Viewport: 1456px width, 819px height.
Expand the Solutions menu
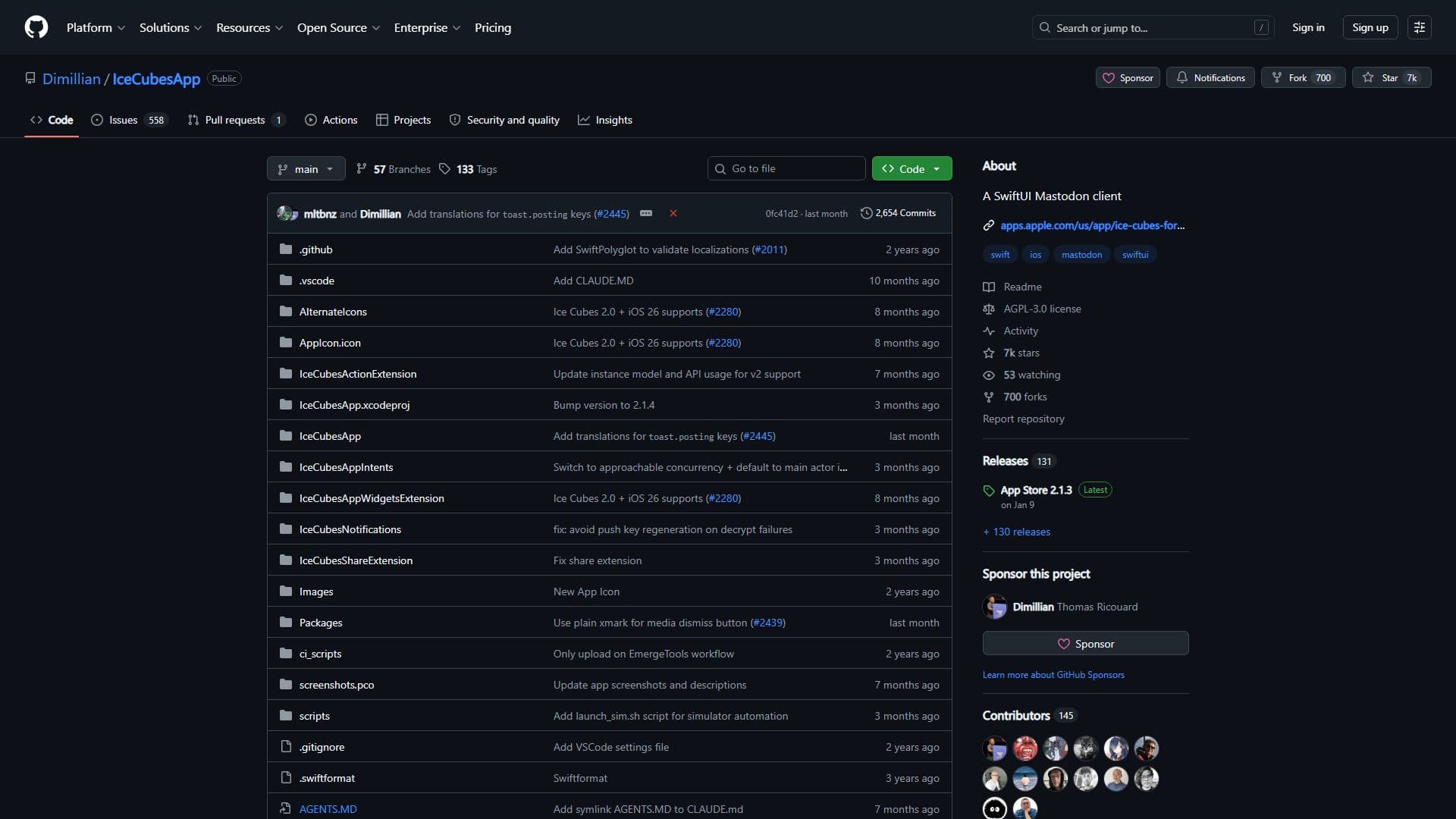tap(171, 27)
